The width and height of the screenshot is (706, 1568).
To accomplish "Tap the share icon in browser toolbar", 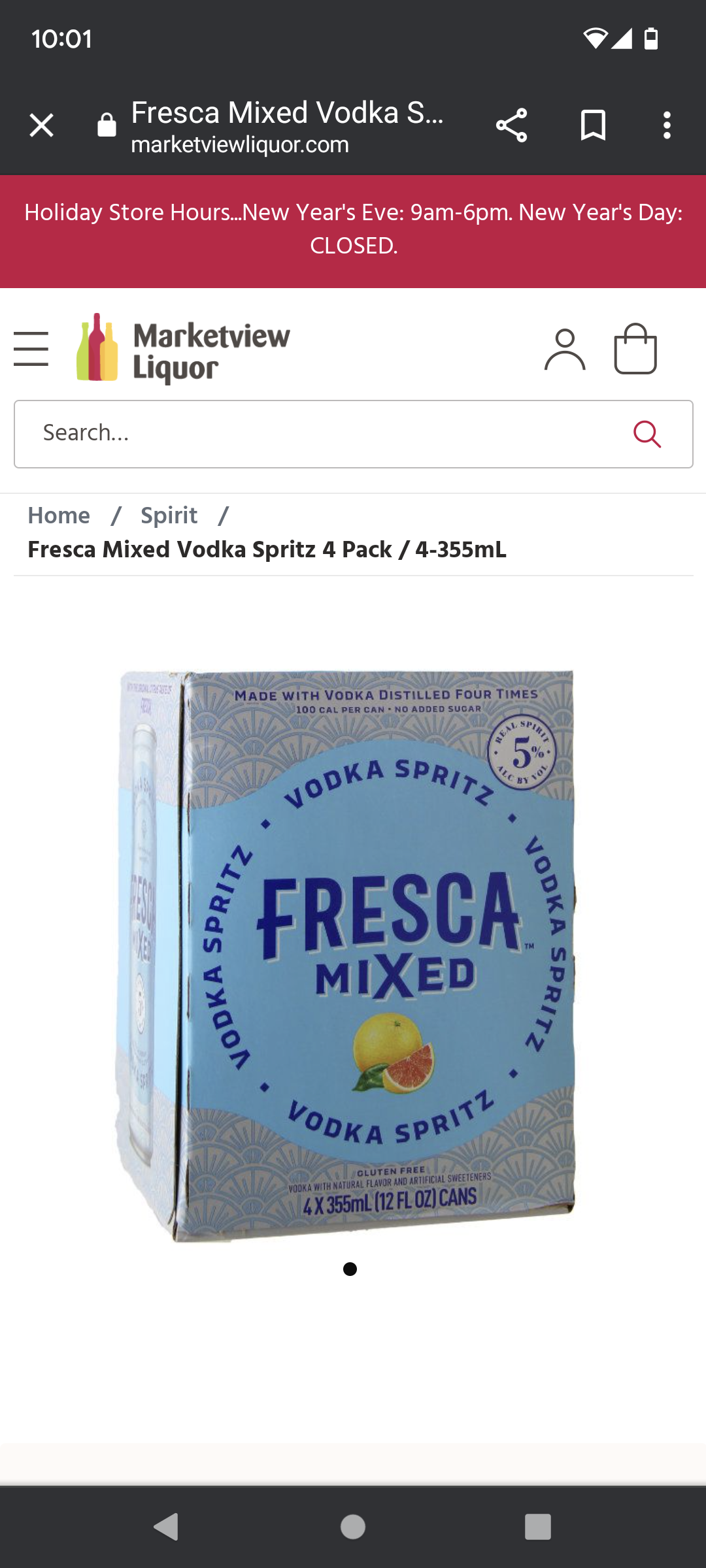I will [x=511, y=125].
